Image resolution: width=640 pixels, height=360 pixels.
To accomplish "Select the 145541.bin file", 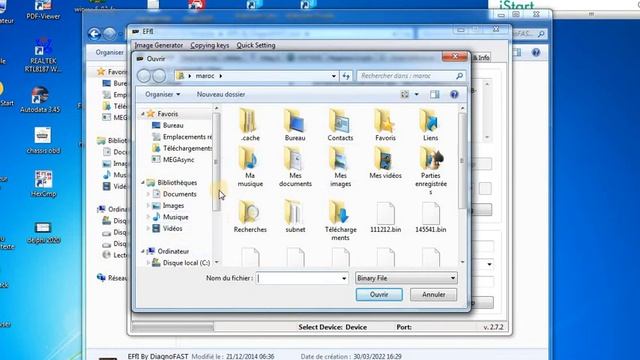I will [431, 218].
